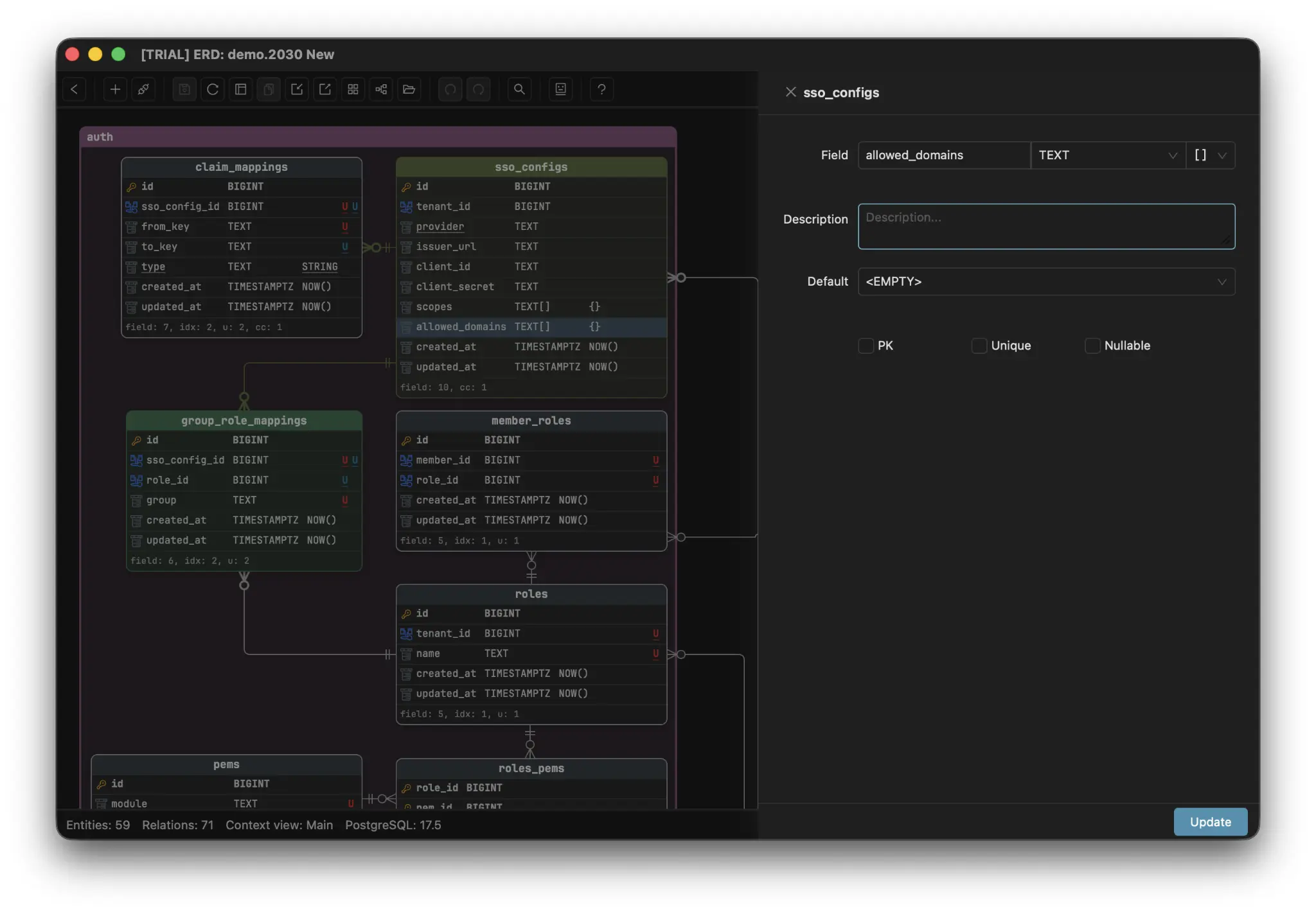1316x914 pixels.
Task: Close the sso_configs panel with X
Action: (791, 92)
